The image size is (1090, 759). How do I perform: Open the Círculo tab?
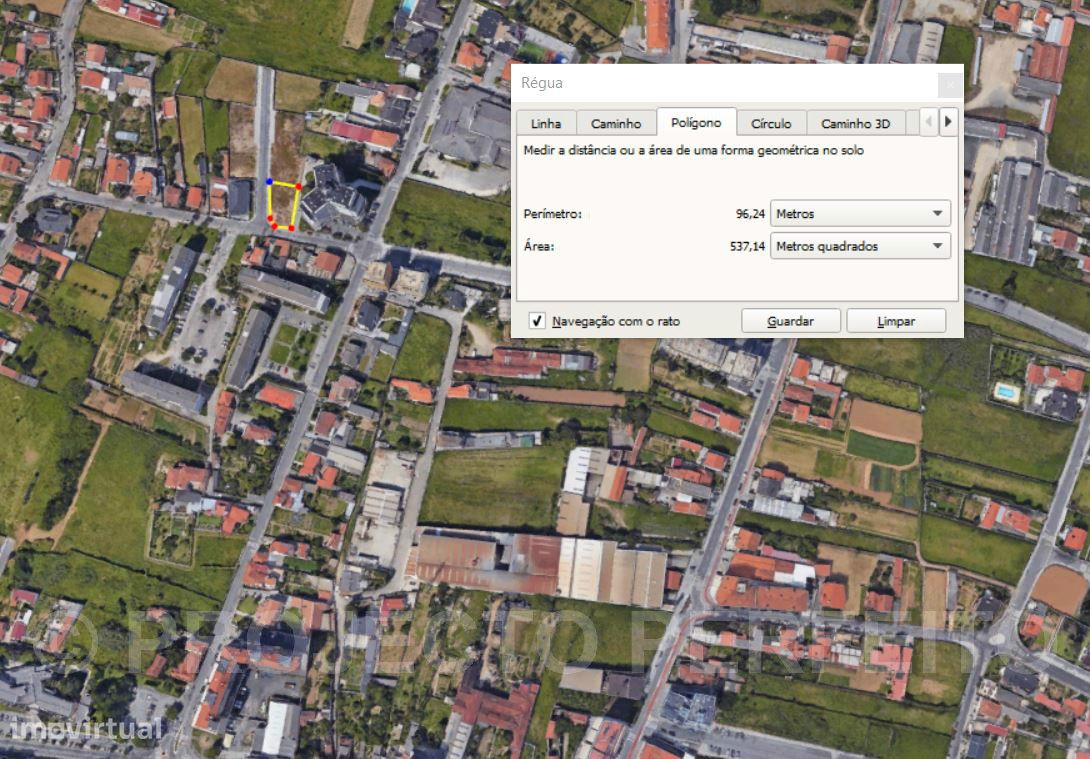(771, 124)
